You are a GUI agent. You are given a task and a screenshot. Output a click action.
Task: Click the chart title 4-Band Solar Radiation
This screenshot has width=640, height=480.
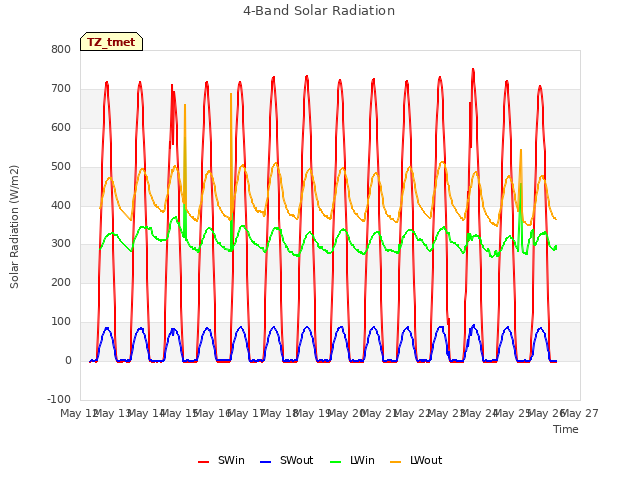click(x=319, y=11)
